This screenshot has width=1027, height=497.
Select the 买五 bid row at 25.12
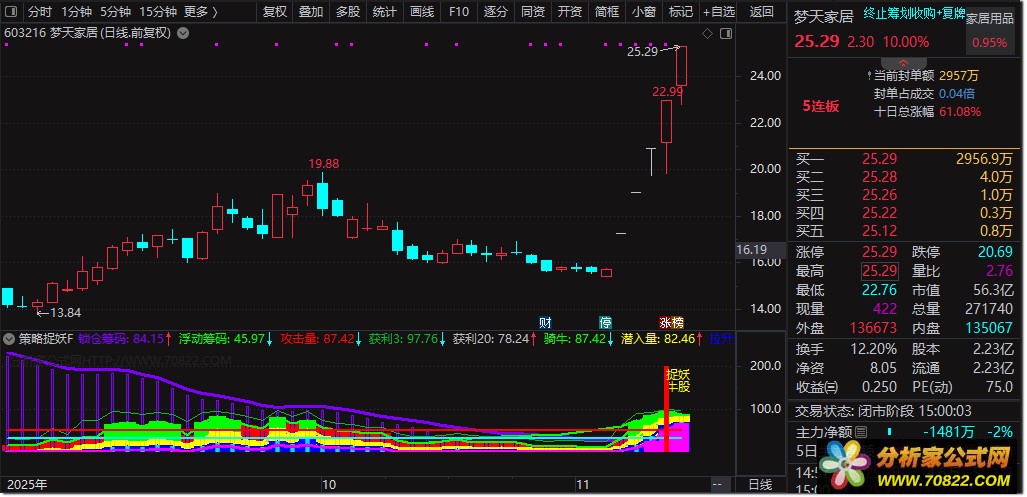904,230
